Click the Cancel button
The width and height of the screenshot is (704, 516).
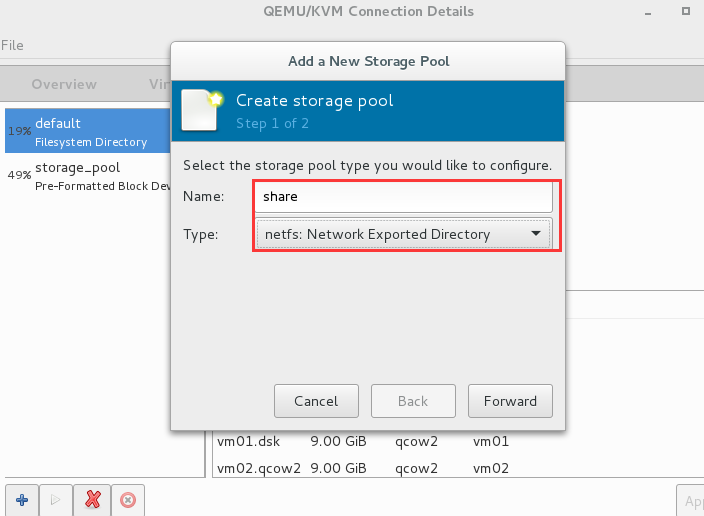(x=316, y=401)
